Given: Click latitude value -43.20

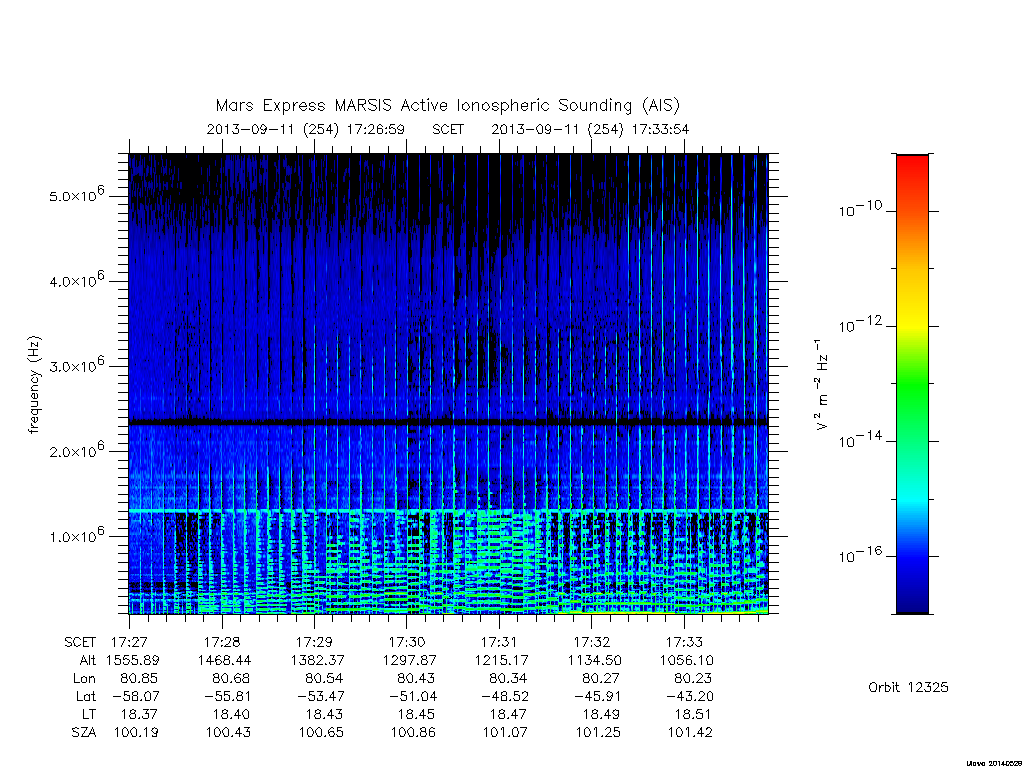Looking at the screenshot, I should tap(690, 696).
